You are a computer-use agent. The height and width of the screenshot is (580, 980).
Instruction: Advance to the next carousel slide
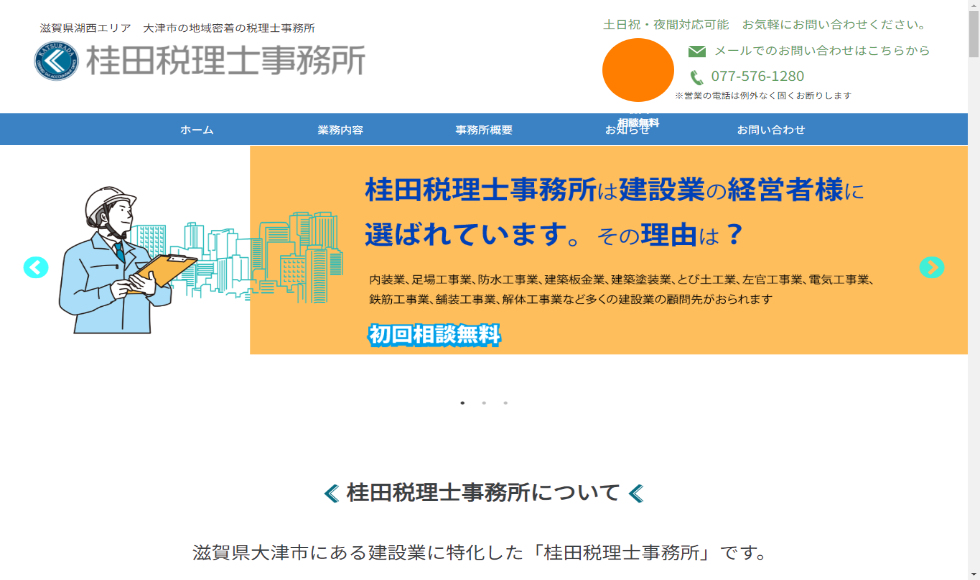[x=931, y=267]
